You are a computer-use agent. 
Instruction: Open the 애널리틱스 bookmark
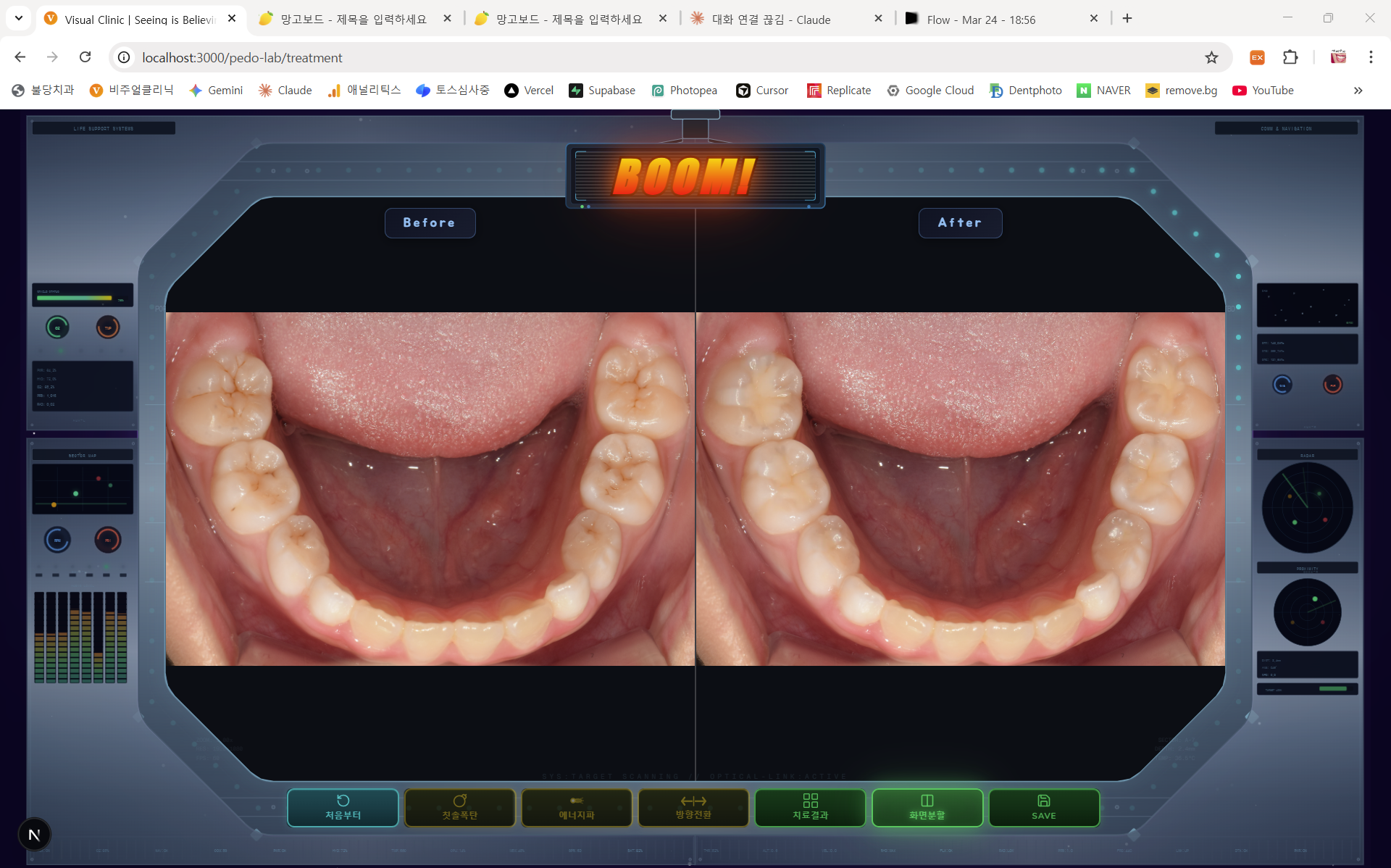(364, 90)
